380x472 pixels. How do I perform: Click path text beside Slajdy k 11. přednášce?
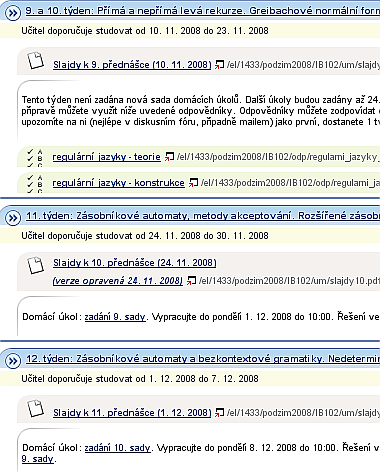coord(303,413)
